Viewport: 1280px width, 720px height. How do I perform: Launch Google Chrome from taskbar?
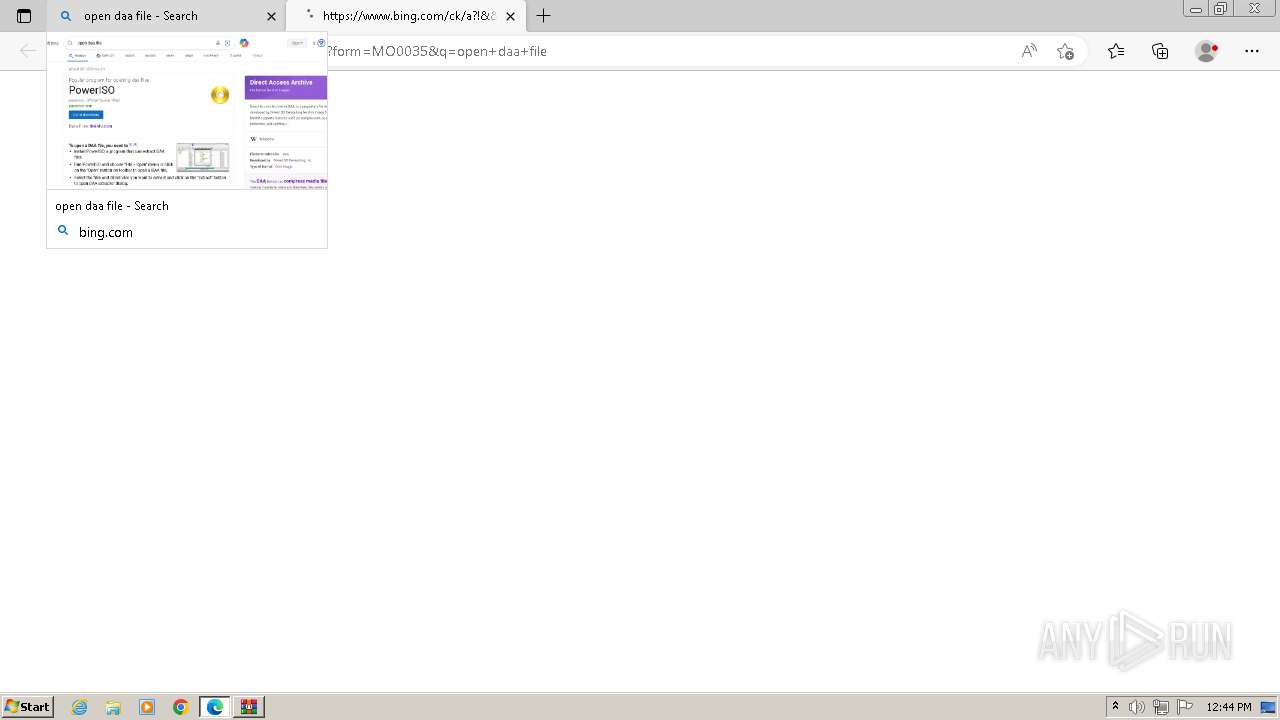click(x=181, y=707)
